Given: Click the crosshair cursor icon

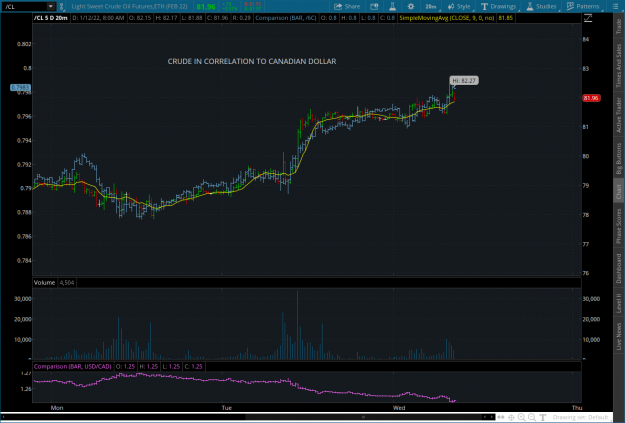Looking at the screenshot, I should point(511,417).
